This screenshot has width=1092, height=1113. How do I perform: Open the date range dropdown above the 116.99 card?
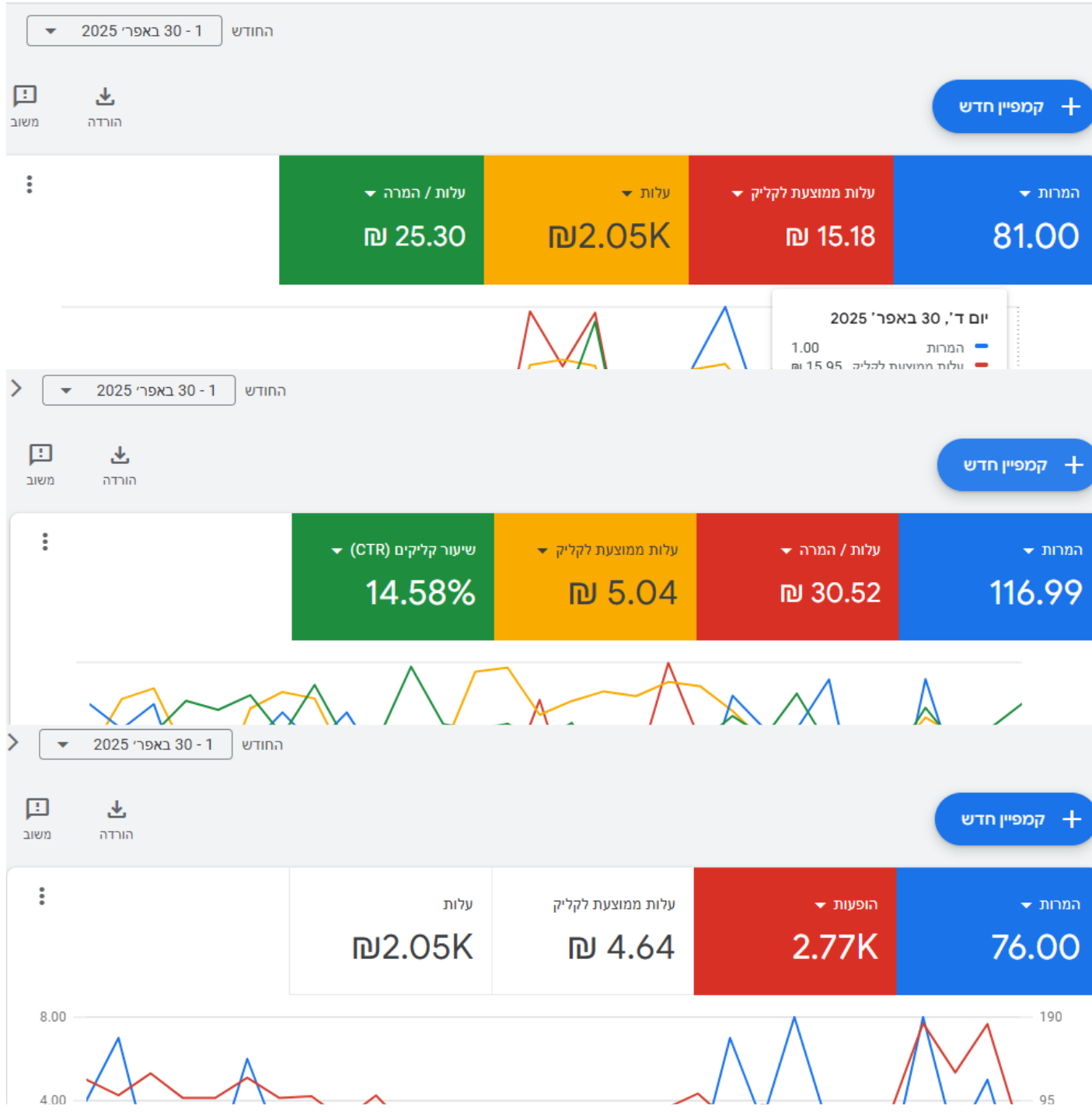[x=139, y=390]
